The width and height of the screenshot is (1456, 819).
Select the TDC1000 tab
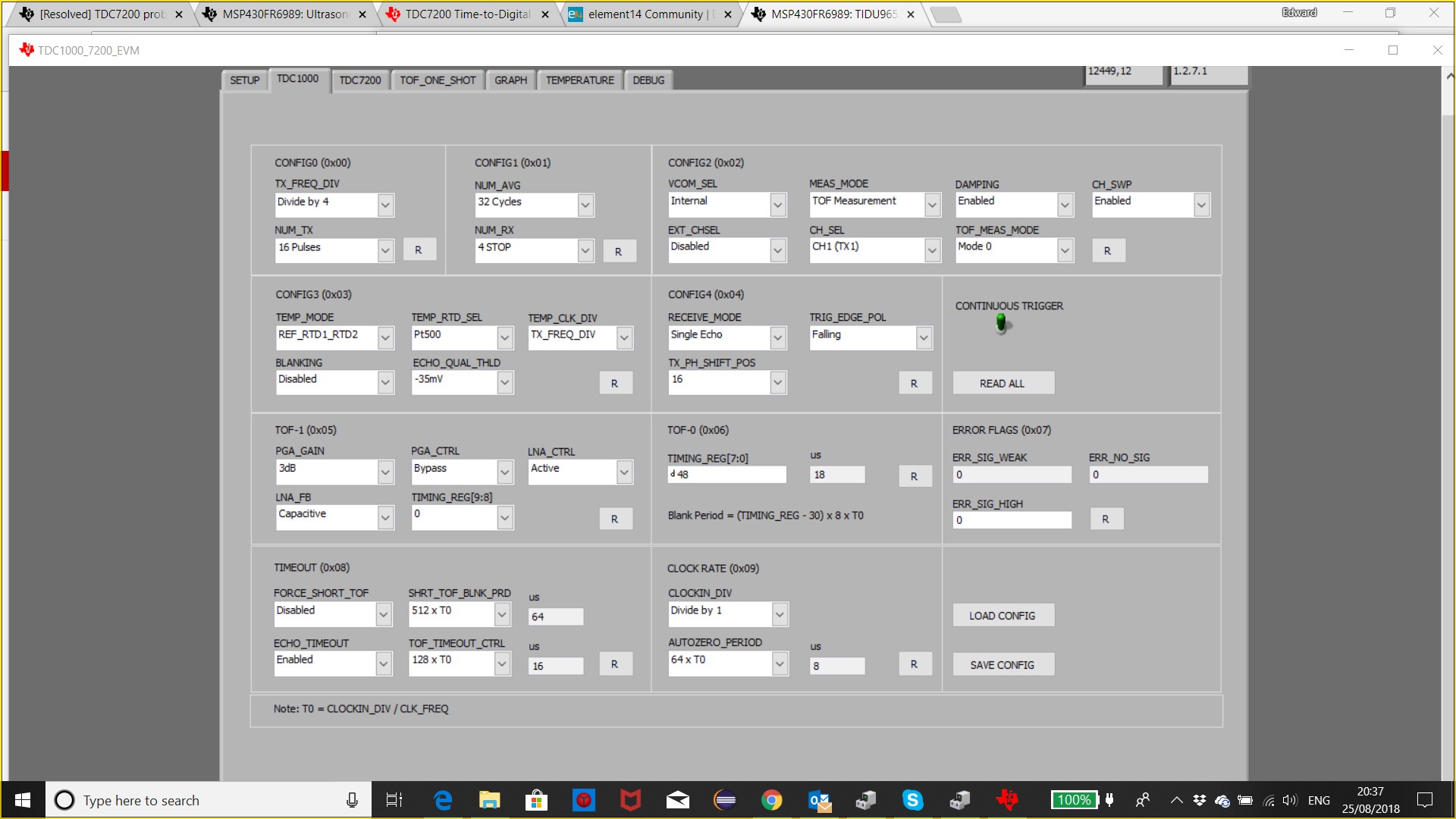point(298,79)
